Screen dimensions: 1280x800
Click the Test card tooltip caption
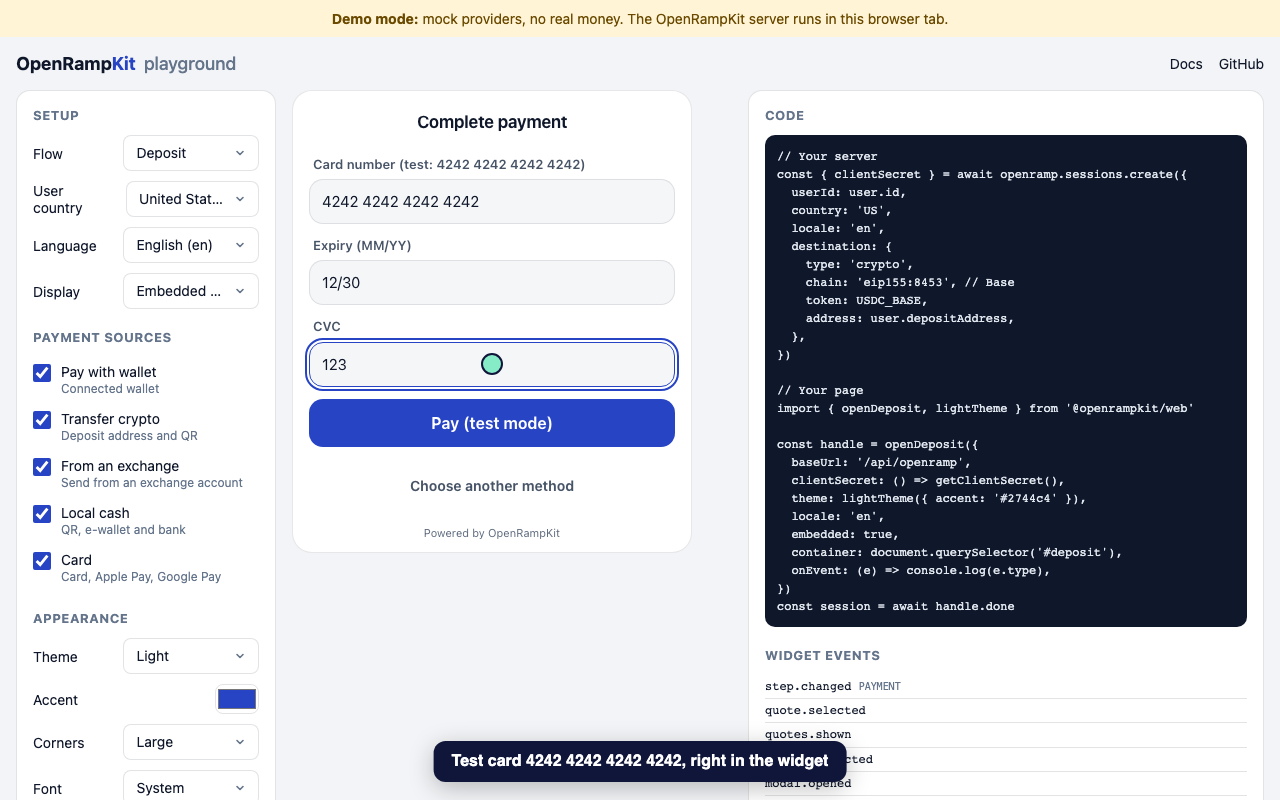point(640,761)
